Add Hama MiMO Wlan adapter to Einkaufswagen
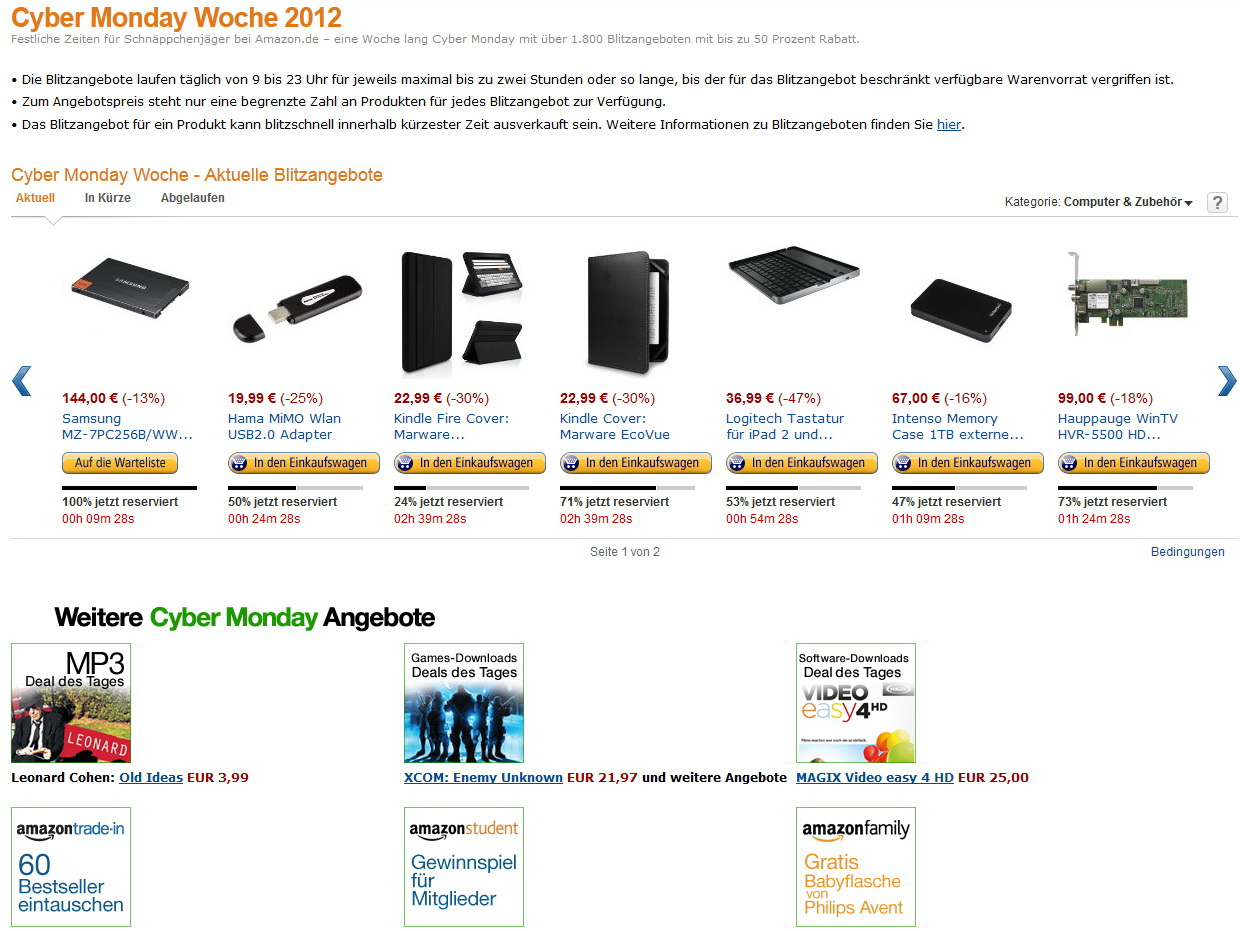This screenshot has height=931, width=1240. click(x=304, y=463)
